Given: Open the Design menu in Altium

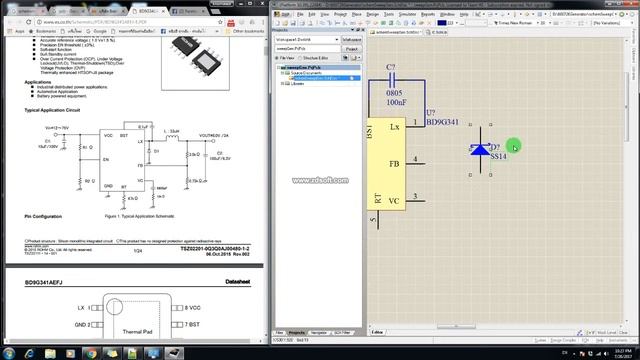Looking at the screenshot, I should click(372, 14).
